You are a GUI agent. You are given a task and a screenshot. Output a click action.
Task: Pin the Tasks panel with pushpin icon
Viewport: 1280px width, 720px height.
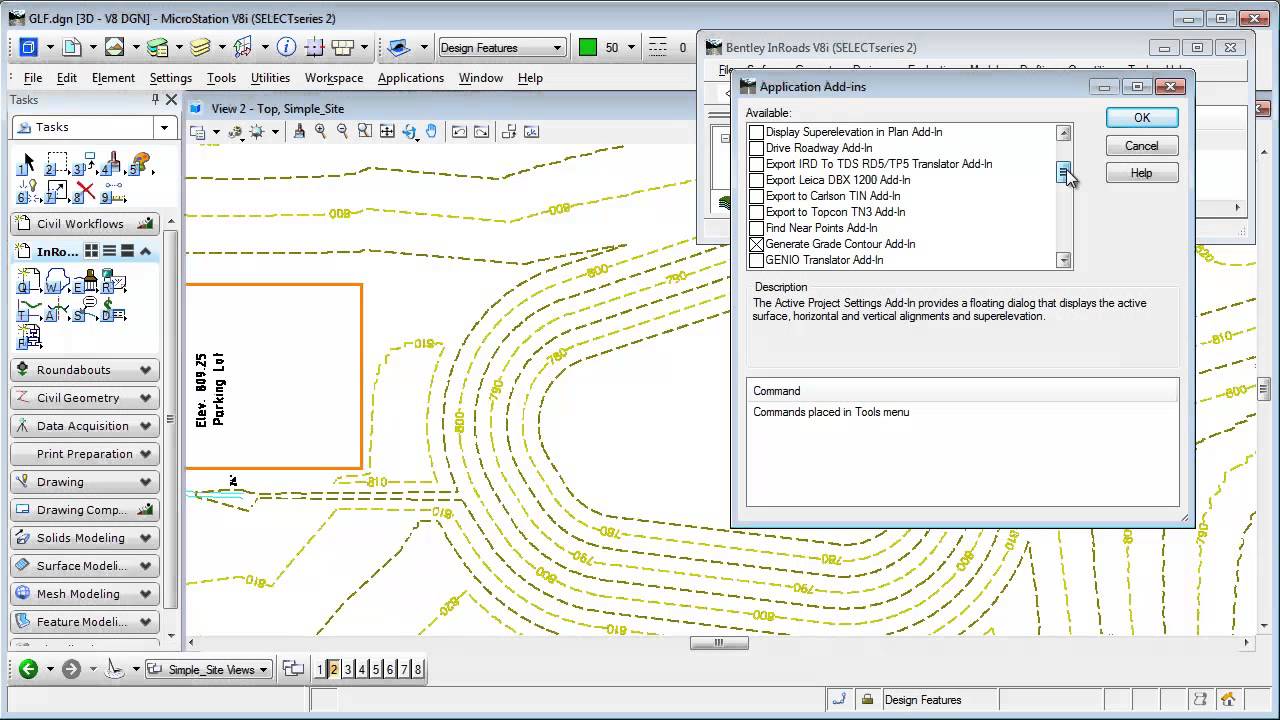tap(155, 99)
